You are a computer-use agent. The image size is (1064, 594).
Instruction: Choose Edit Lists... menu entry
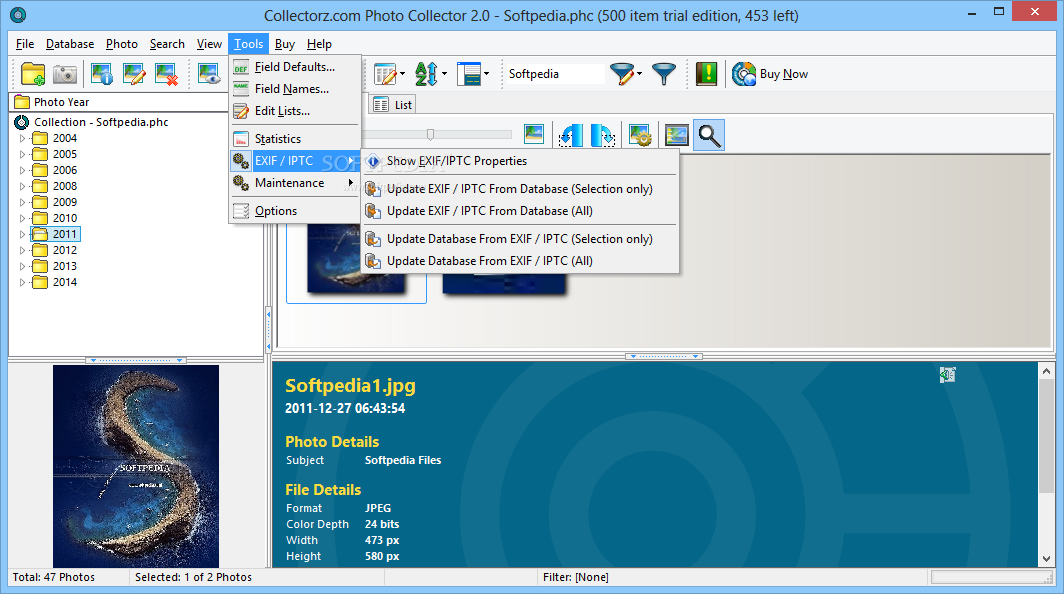click(x=294, y=111)
